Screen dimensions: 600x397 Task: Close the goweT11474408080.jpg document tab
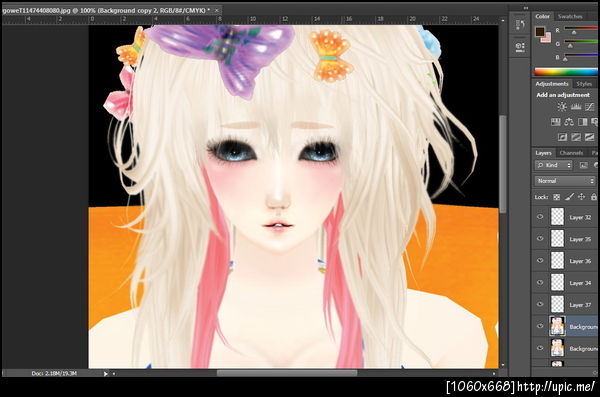pos(216,10)
